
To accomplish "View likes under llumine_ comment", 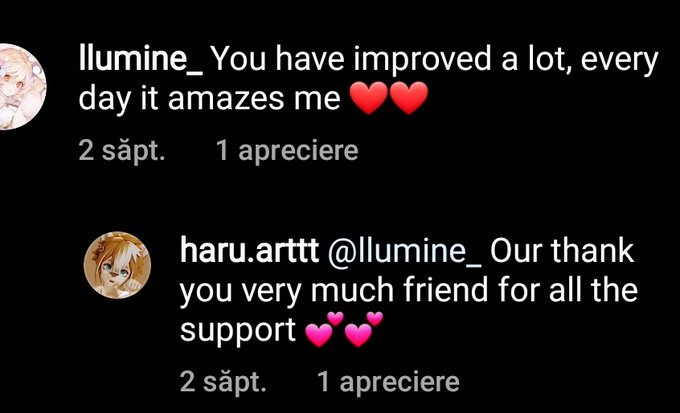I will 287,151.
